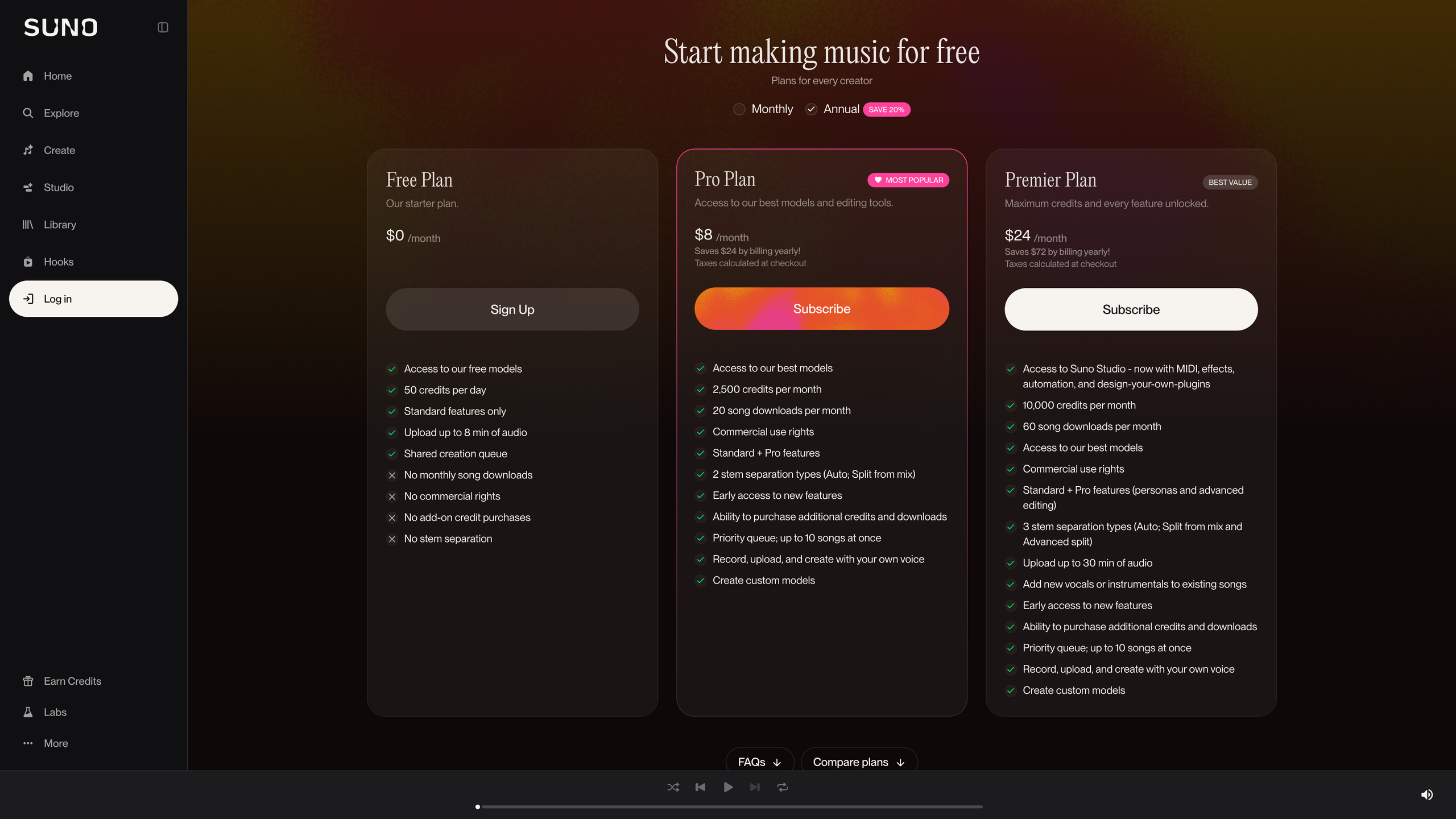Click the FAQs down arrow
This screenshot has width=1456, height=819.
click(777, 762)
